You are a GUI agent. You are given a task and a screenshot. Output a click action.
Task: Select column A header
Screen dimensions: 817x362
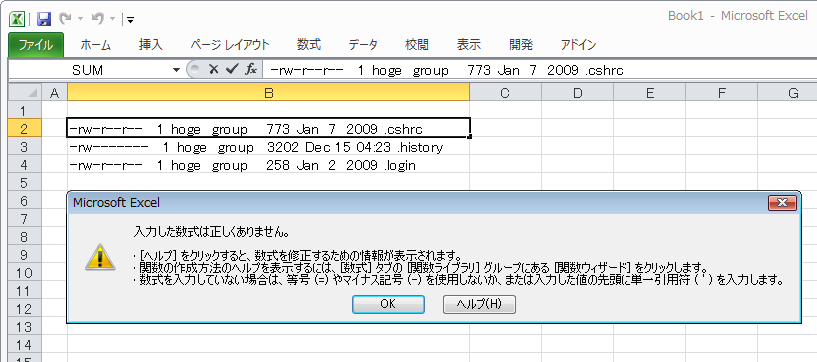54,93
